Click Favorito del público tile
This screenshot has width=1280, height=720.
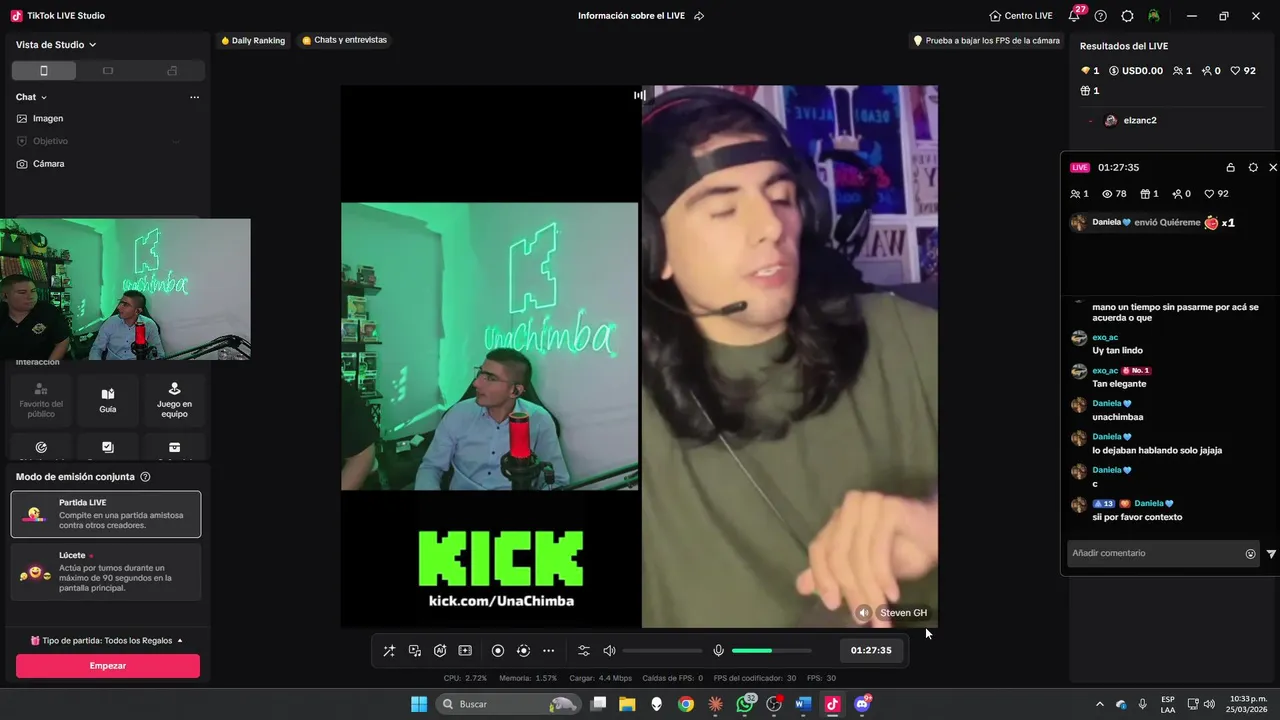(41, 400)
